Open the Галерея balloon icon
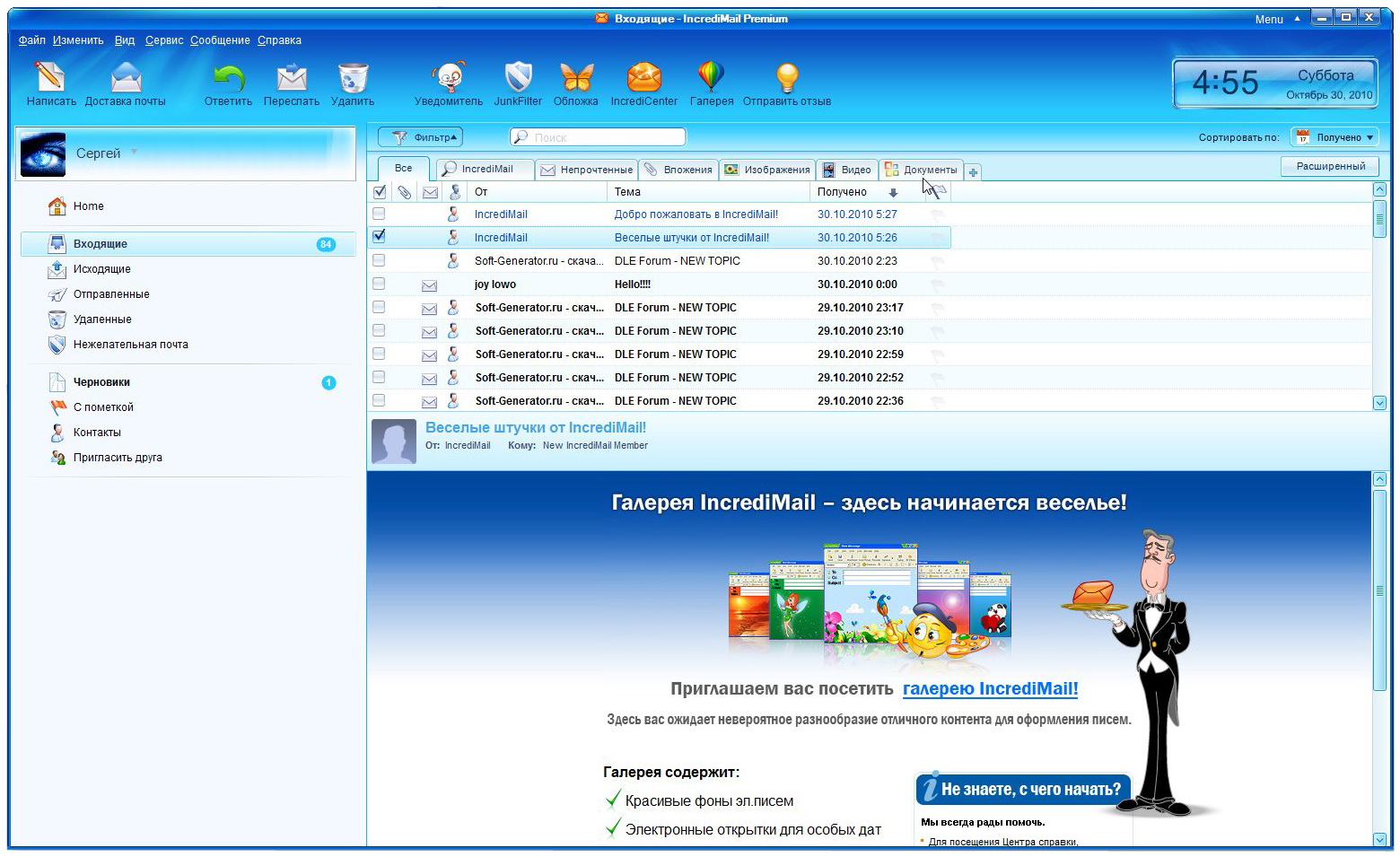Image resolution: width=1400 pixels, height=857 pixels. pos(711,77)
